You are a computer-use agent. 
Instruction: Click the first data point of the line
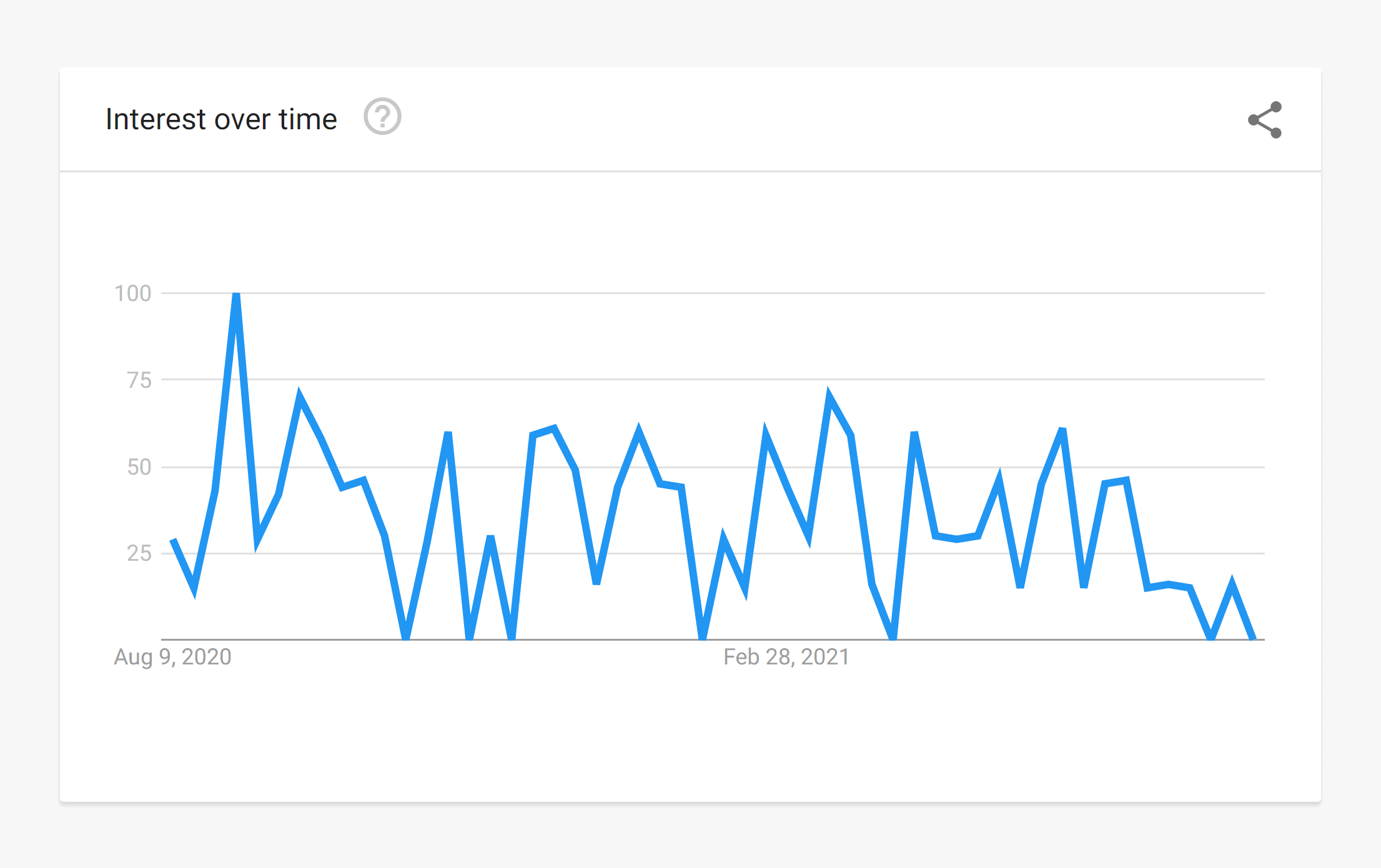[x=173, y=541]
